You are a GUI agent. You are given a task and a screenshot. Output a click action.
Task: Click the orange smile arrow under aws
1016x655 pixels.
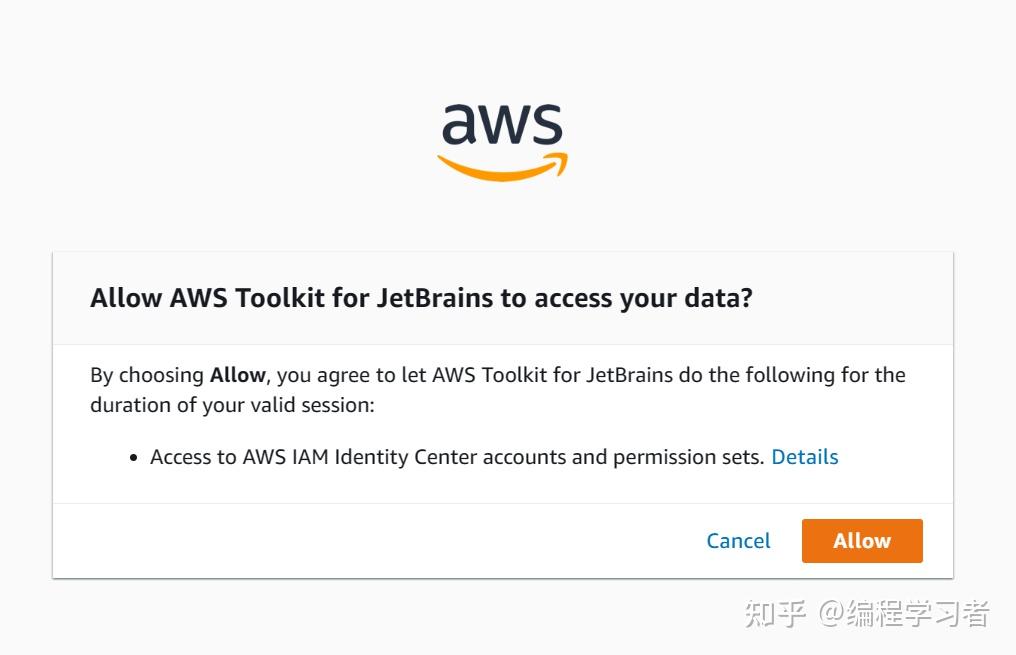[x=502, y=168]
